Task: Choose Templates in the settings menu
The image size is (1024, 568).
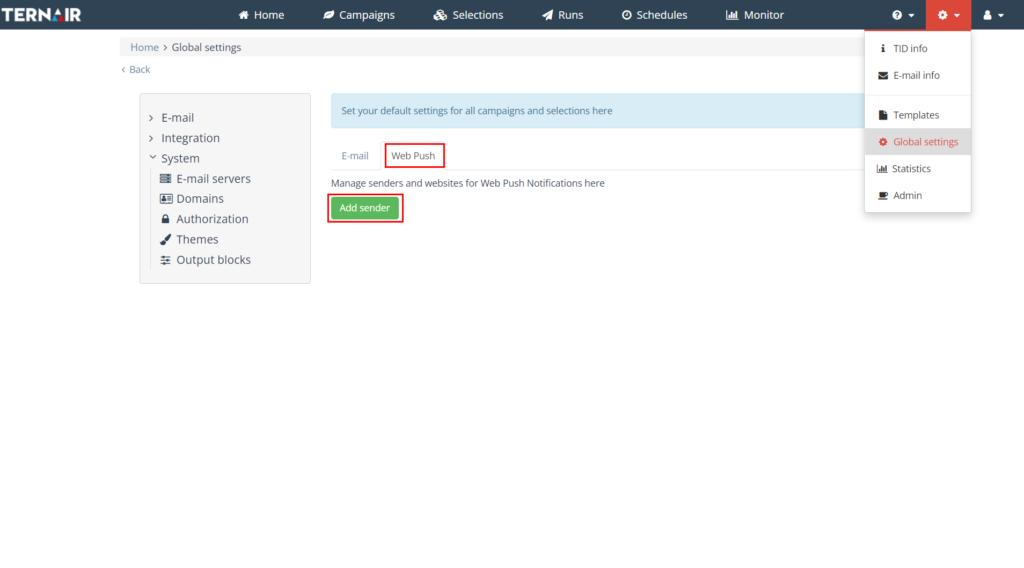Action: click(x=918, y=115)
